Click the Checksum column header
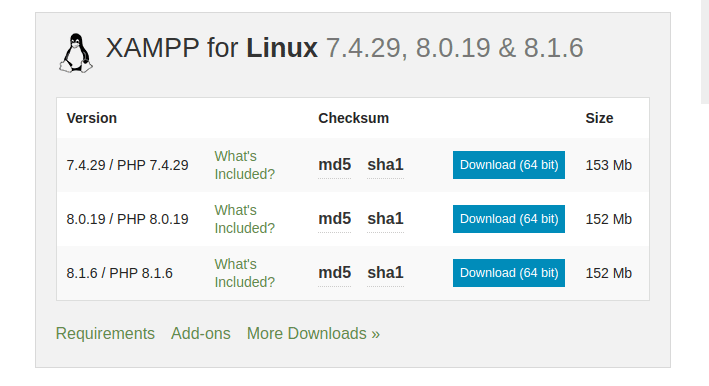The height and width of the screenshot is (386, 709). (354, 118)
